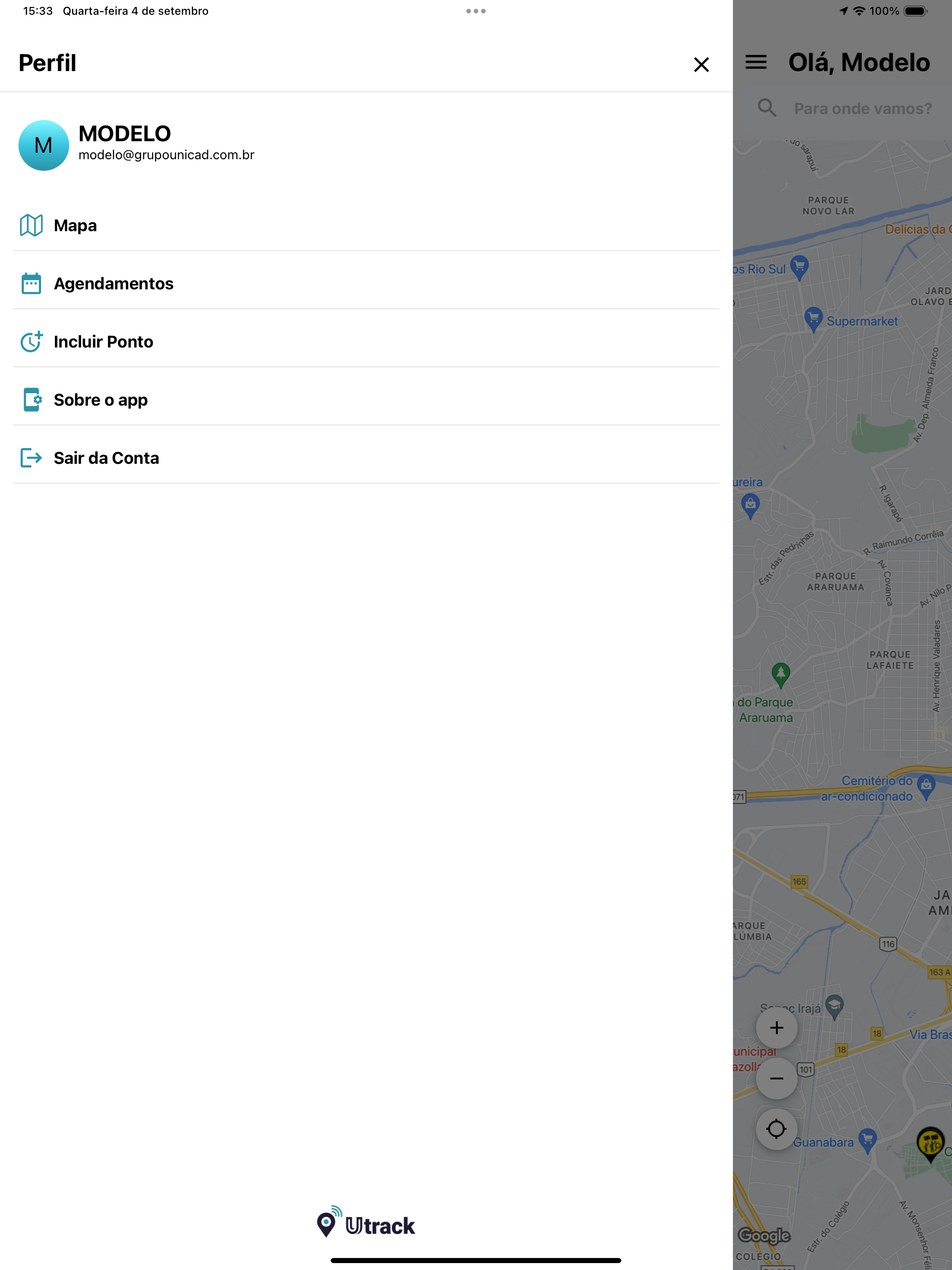The image size is (952, 1270).
Task: Open the Mapa menu entry
Action: tap(366, 226)
